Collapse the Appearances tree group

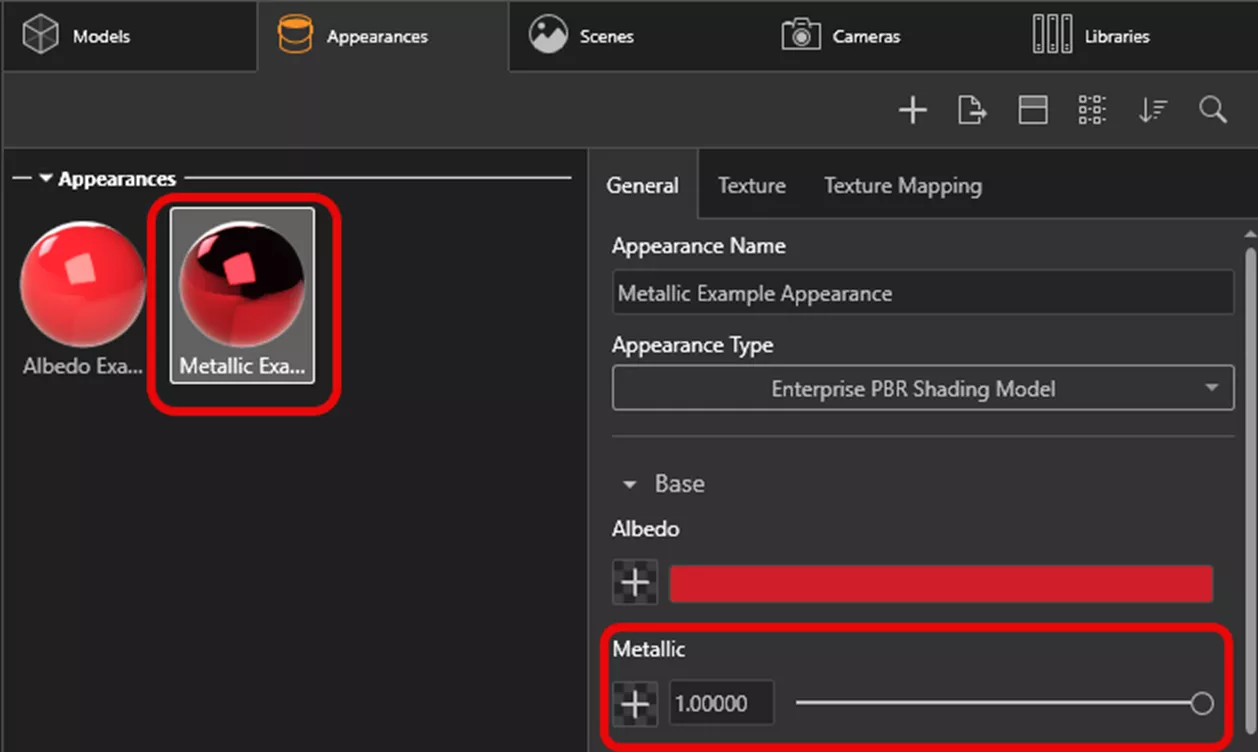click(x=46, y=180)
